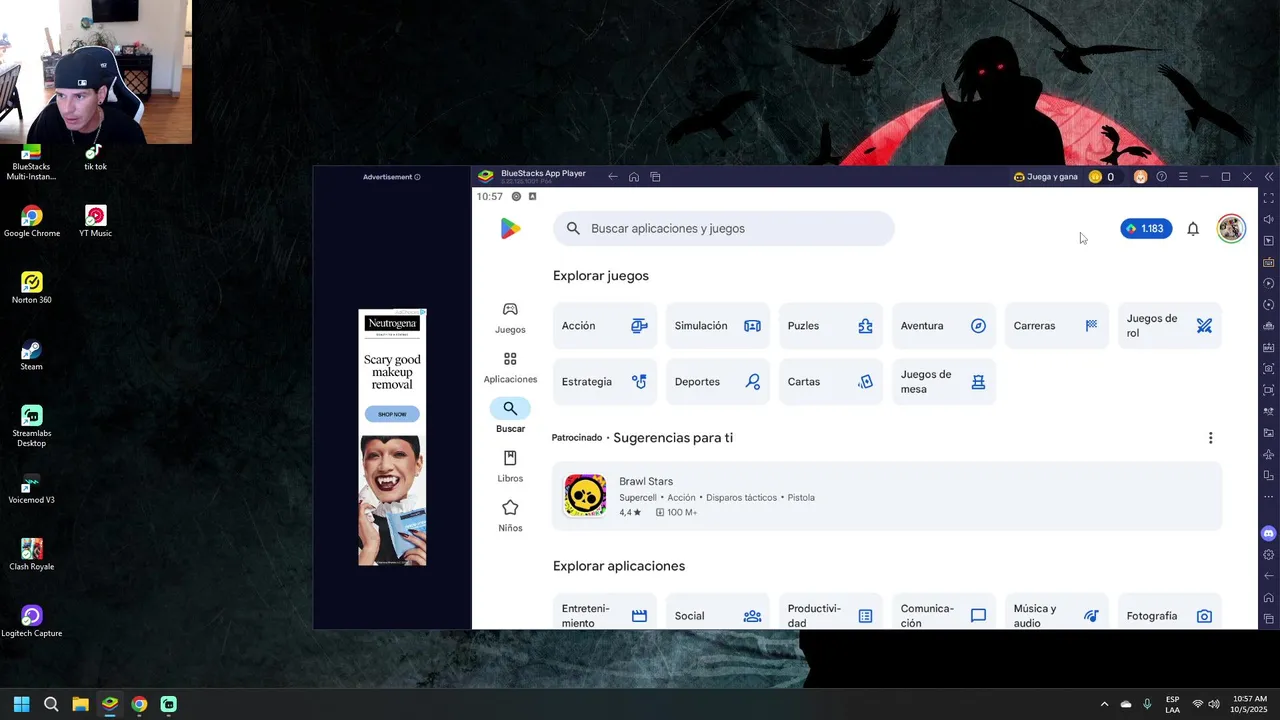Open BlueStacks settings gear
This screenshot has height=720, width=1280.
1269,555
